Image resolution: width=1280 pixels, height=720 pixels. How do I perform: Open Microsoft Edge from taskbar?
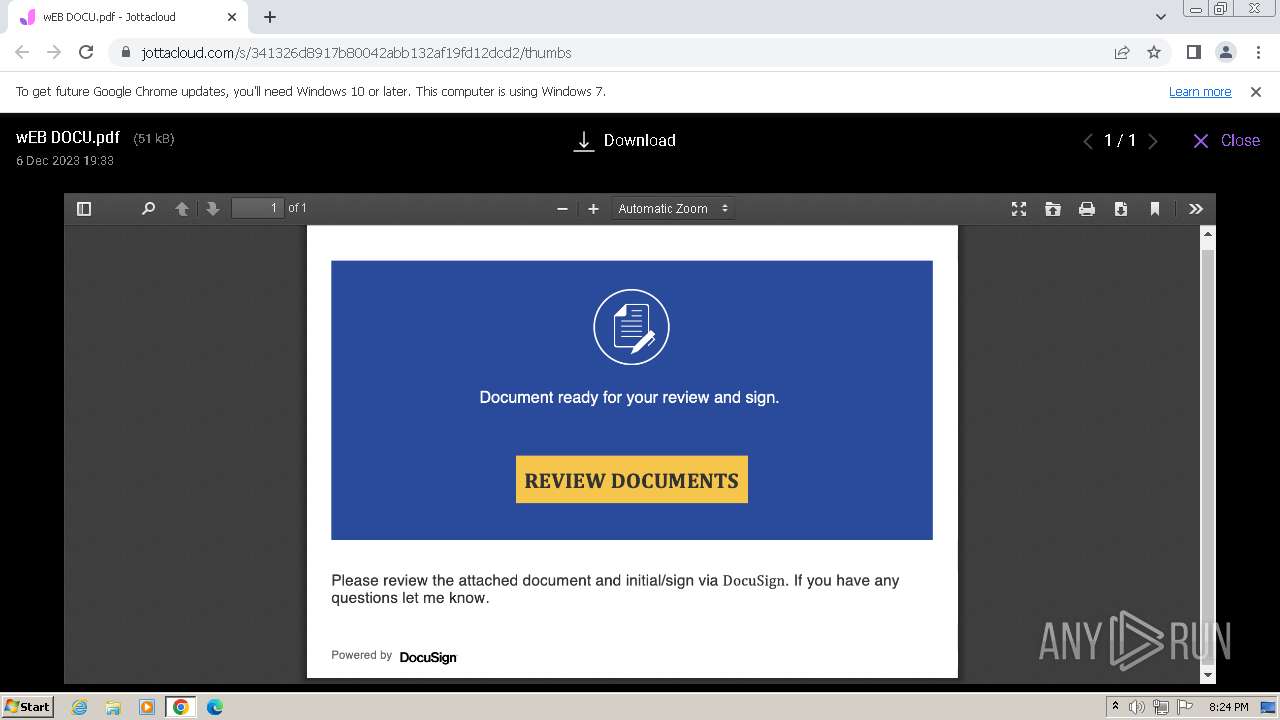(215, 707)
